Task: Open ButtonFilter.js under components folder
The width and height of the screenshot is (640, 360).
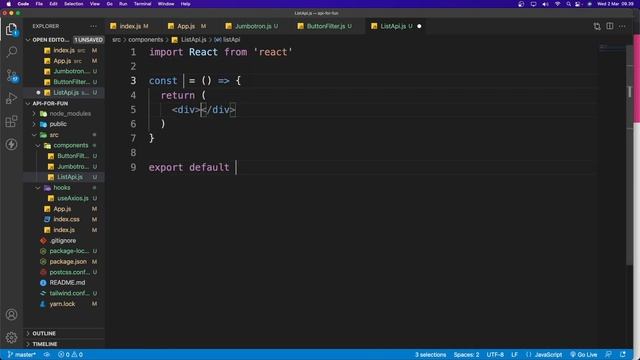Action: click(x=73, y=156)
